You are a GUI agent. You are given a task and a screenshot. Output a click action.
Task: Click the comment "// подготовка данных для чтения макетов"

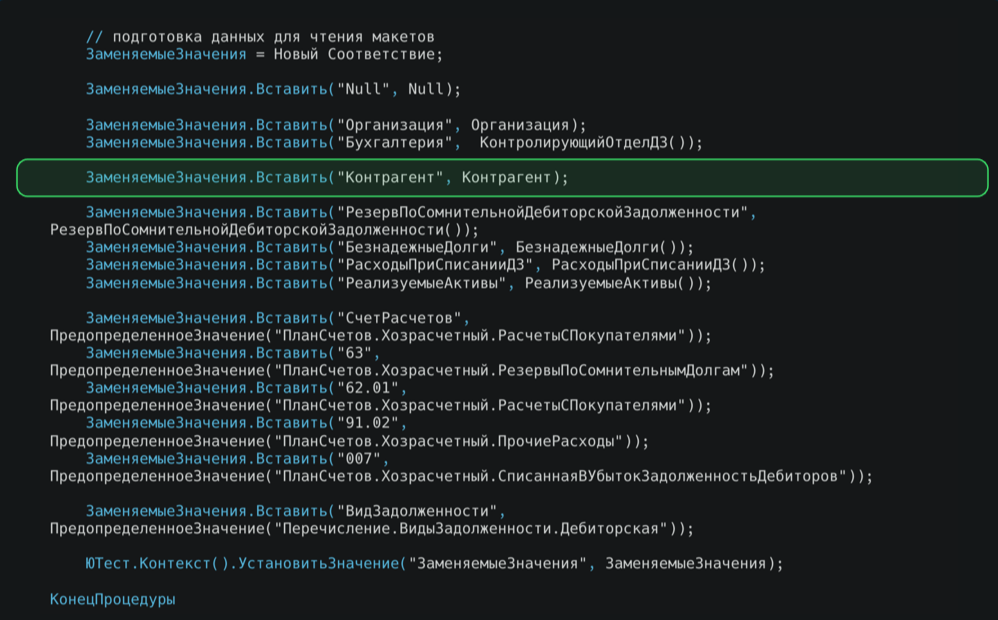pyautogui.click(x=260, y=37)
